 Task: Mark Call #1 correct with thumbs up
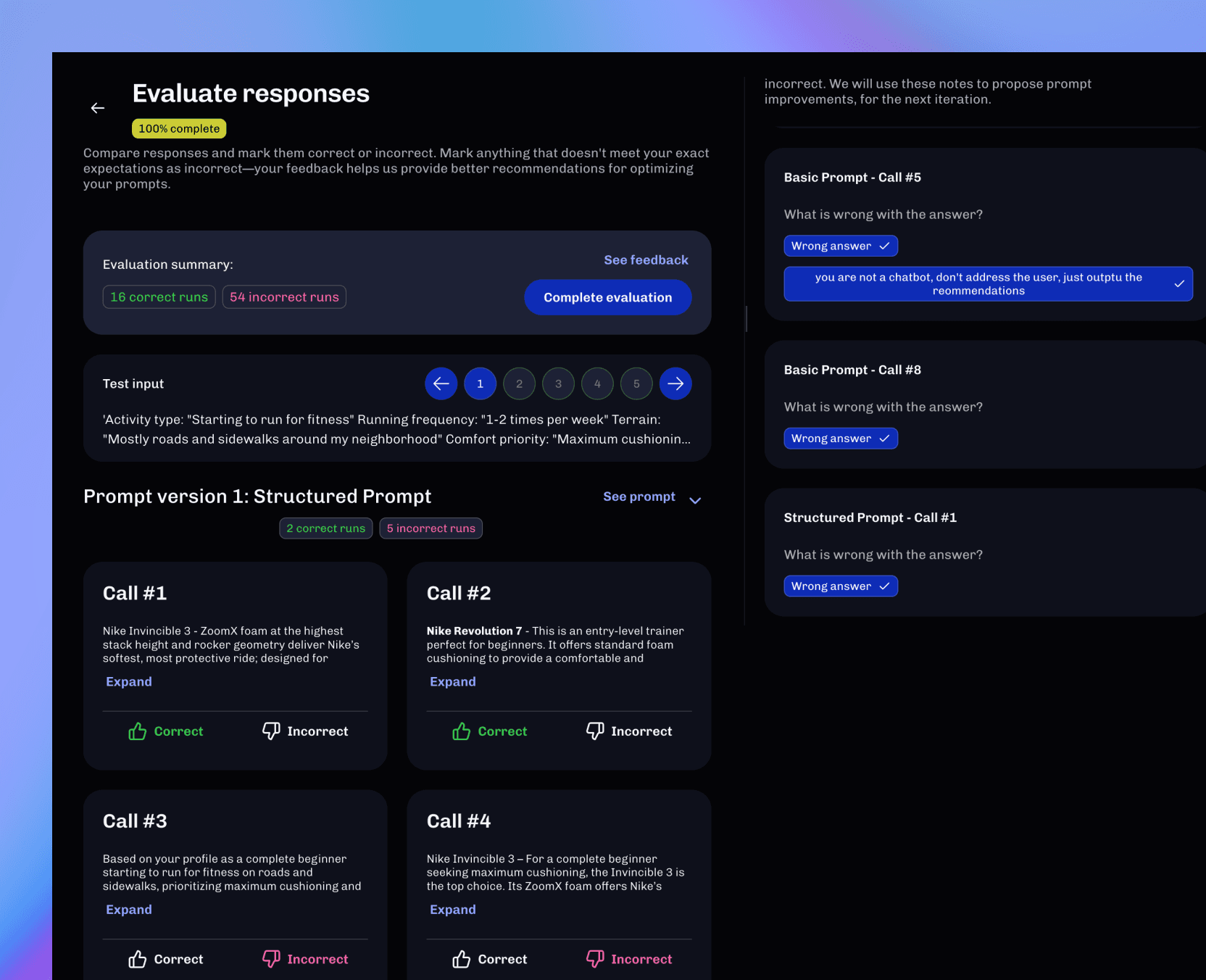point(165,731)
